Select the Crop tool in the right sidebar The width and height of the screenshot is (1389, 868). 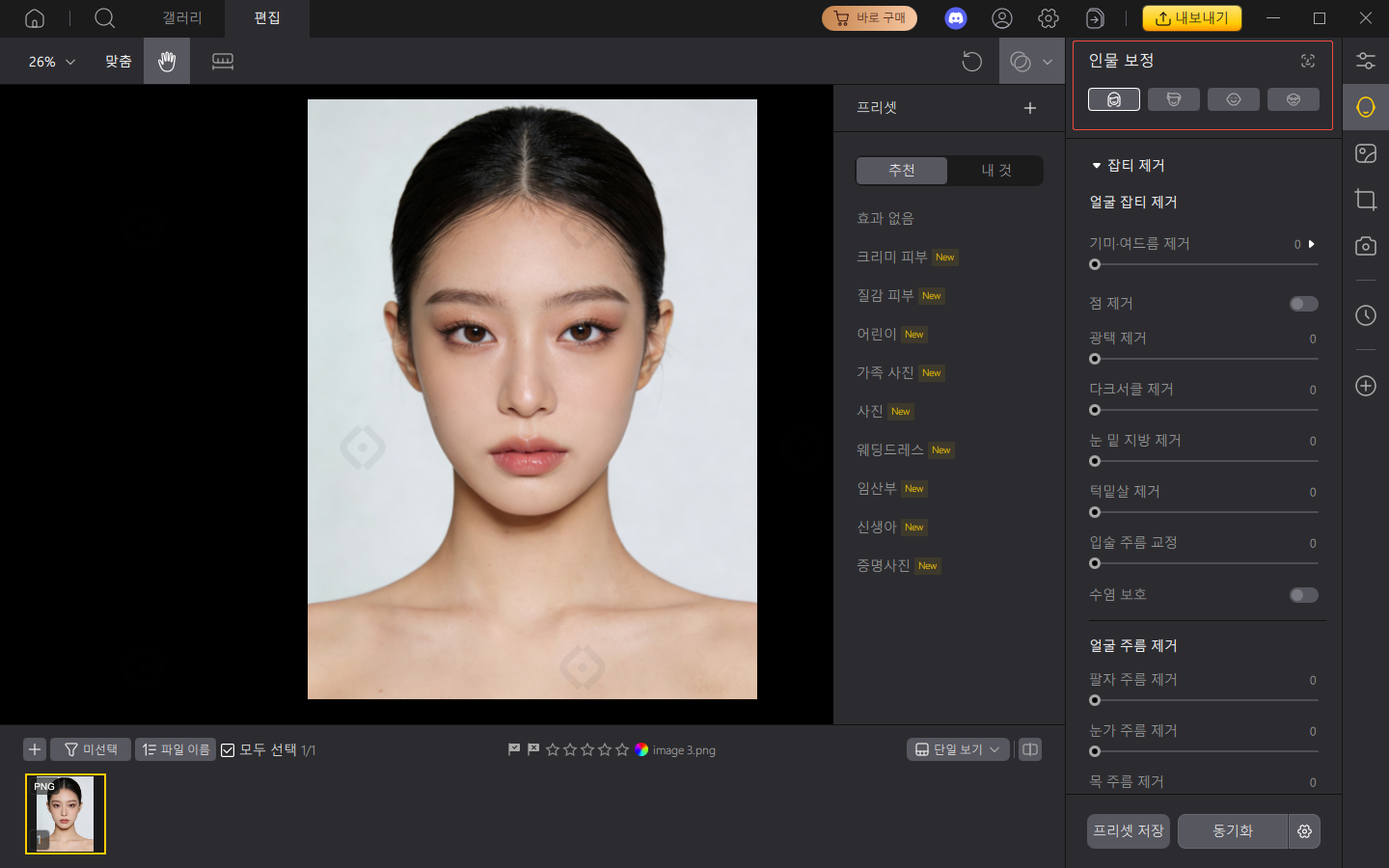[1365, 200]
